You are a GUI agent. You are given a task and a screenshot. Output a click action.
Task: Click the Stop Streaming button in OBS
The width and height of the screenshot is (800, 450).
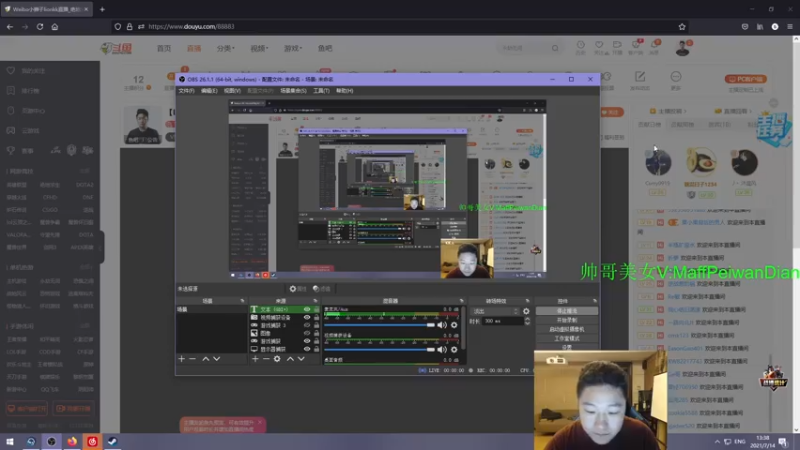(567, 311)
